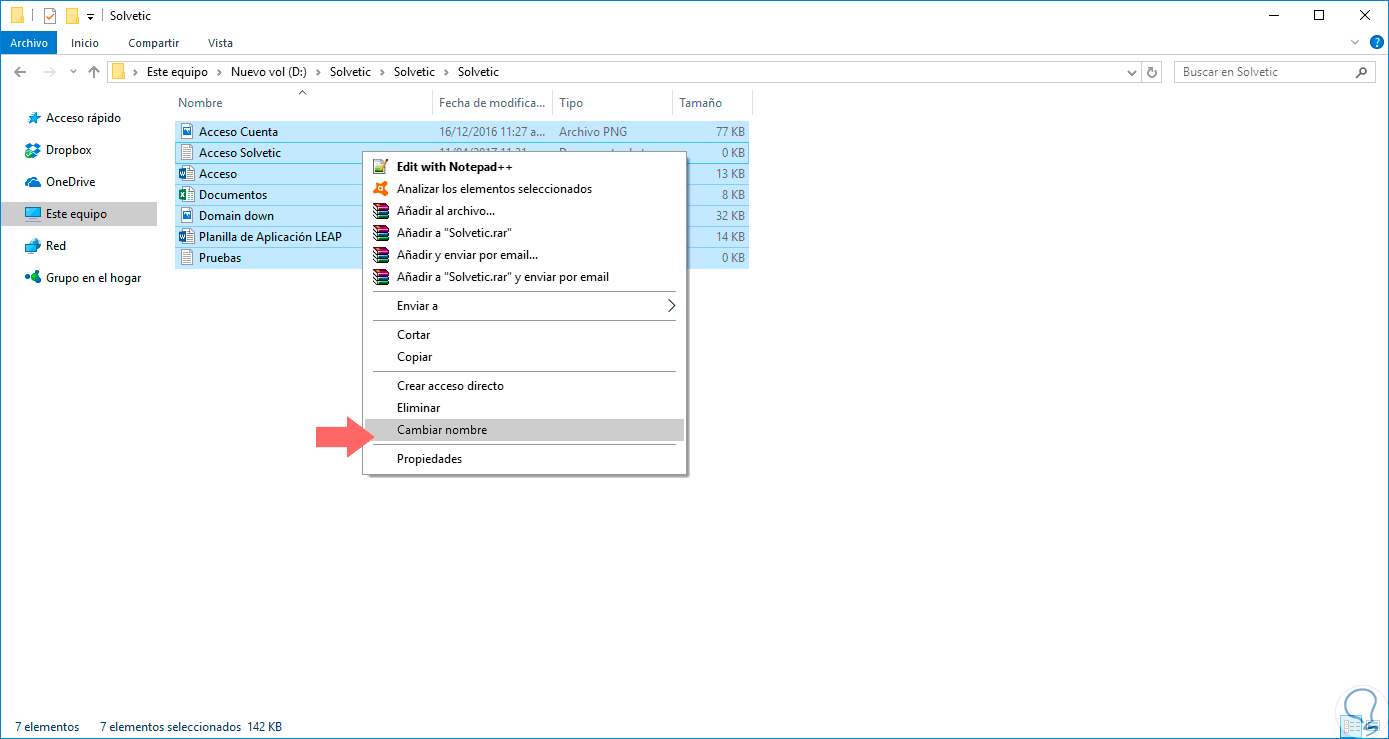Click the Acceso rápido star icon
1389x739 pixels.
pos(32,118)
